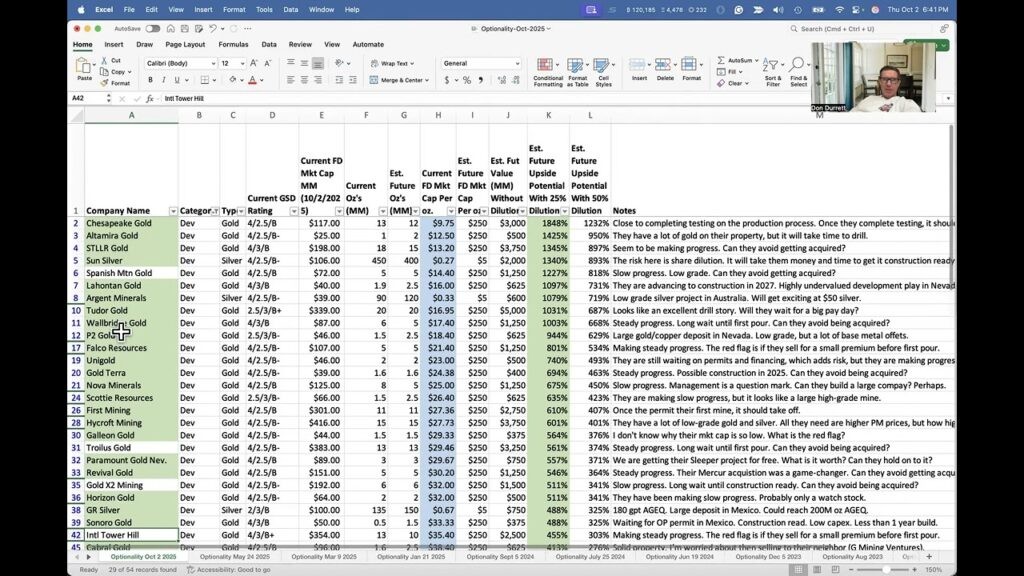This screenshot has width=1024, height=576.
Task: Align cell text to top
Action: pos(291,63)
